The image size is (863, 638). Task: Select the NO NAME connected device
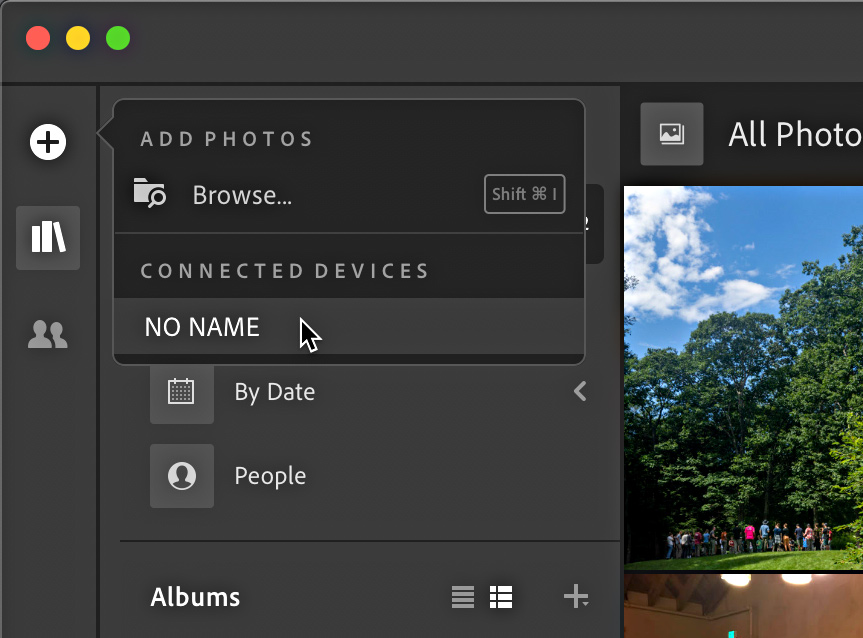(349, 326)
